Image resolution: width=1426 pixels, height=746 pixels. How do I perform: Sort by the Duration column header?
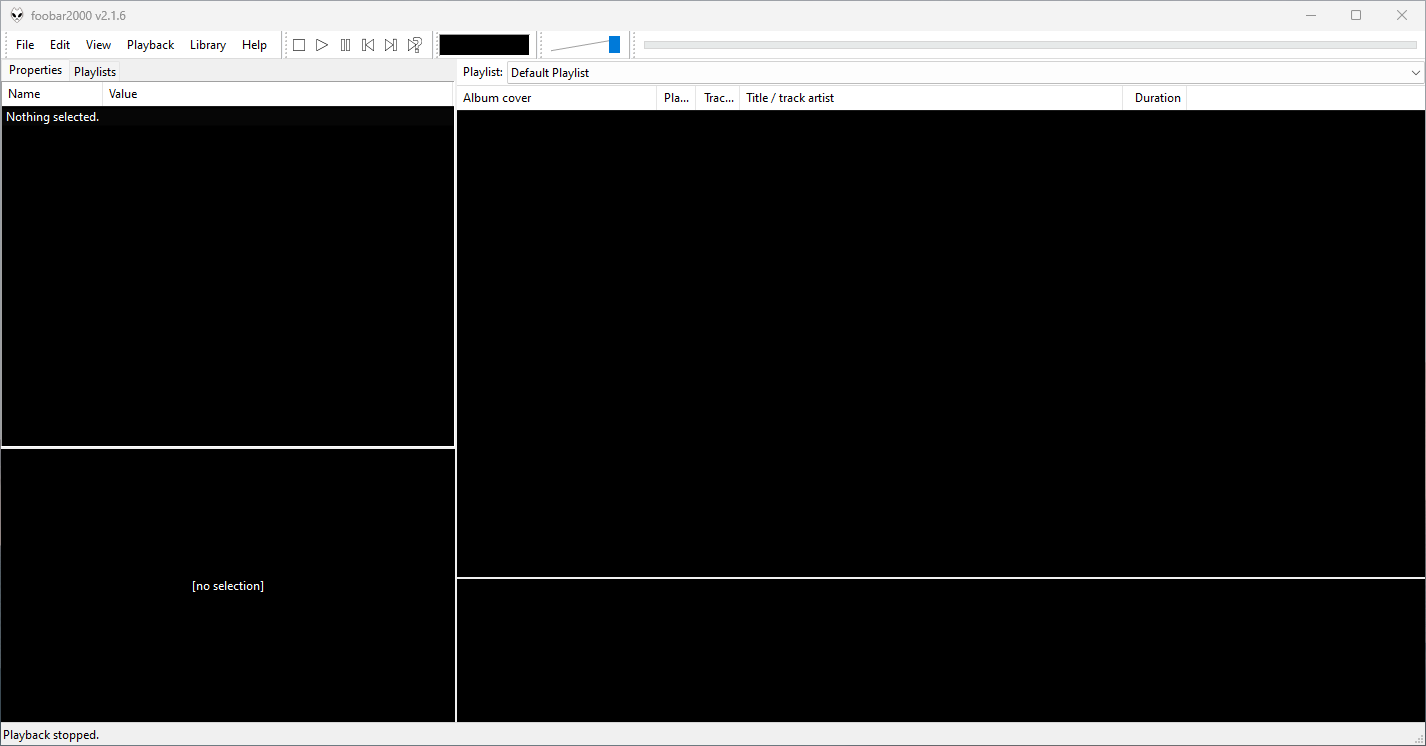coord(1156,97)
